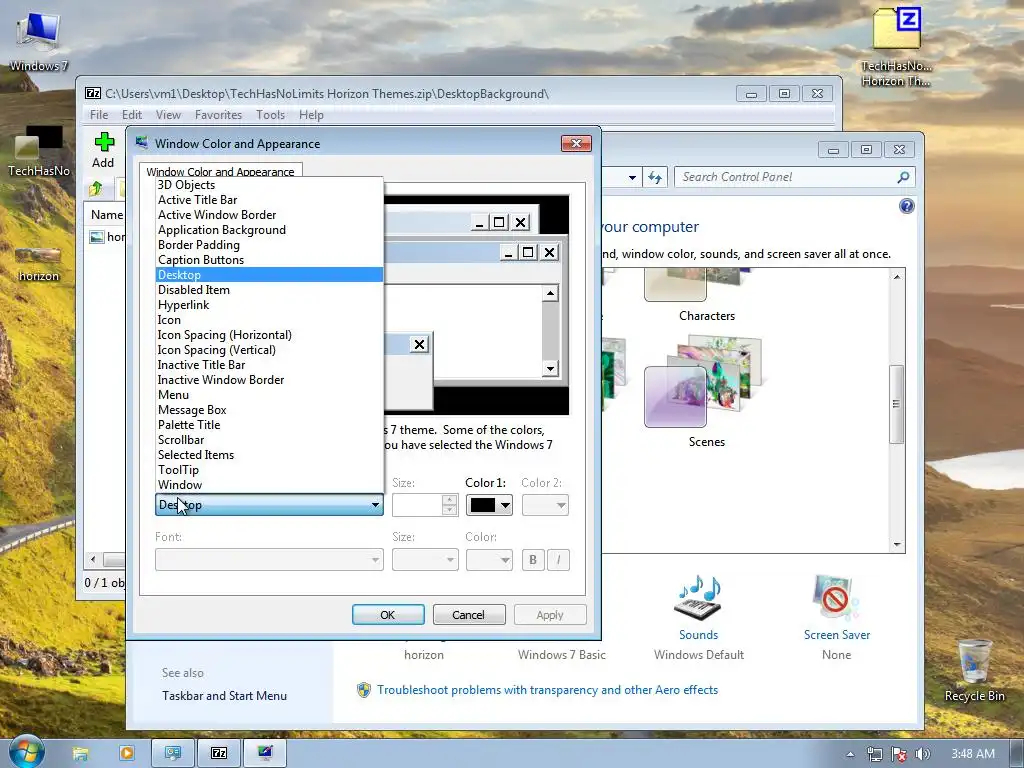Select Window in the item list
This screenshot has width=1024, height=768.
point(269,485)
